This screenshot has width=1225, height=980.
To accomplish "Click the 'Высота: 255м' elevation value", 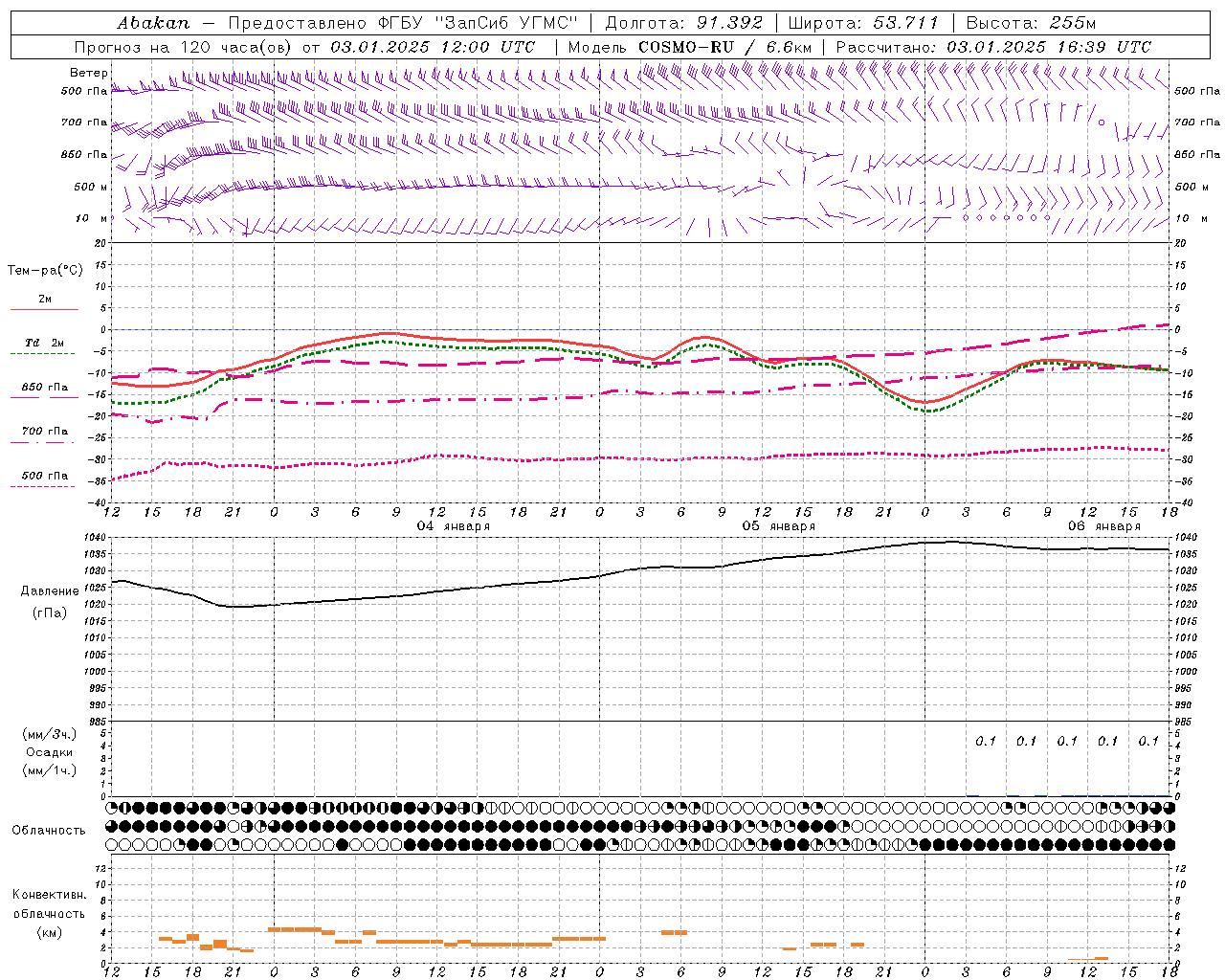I will (x=1031, y=23).
